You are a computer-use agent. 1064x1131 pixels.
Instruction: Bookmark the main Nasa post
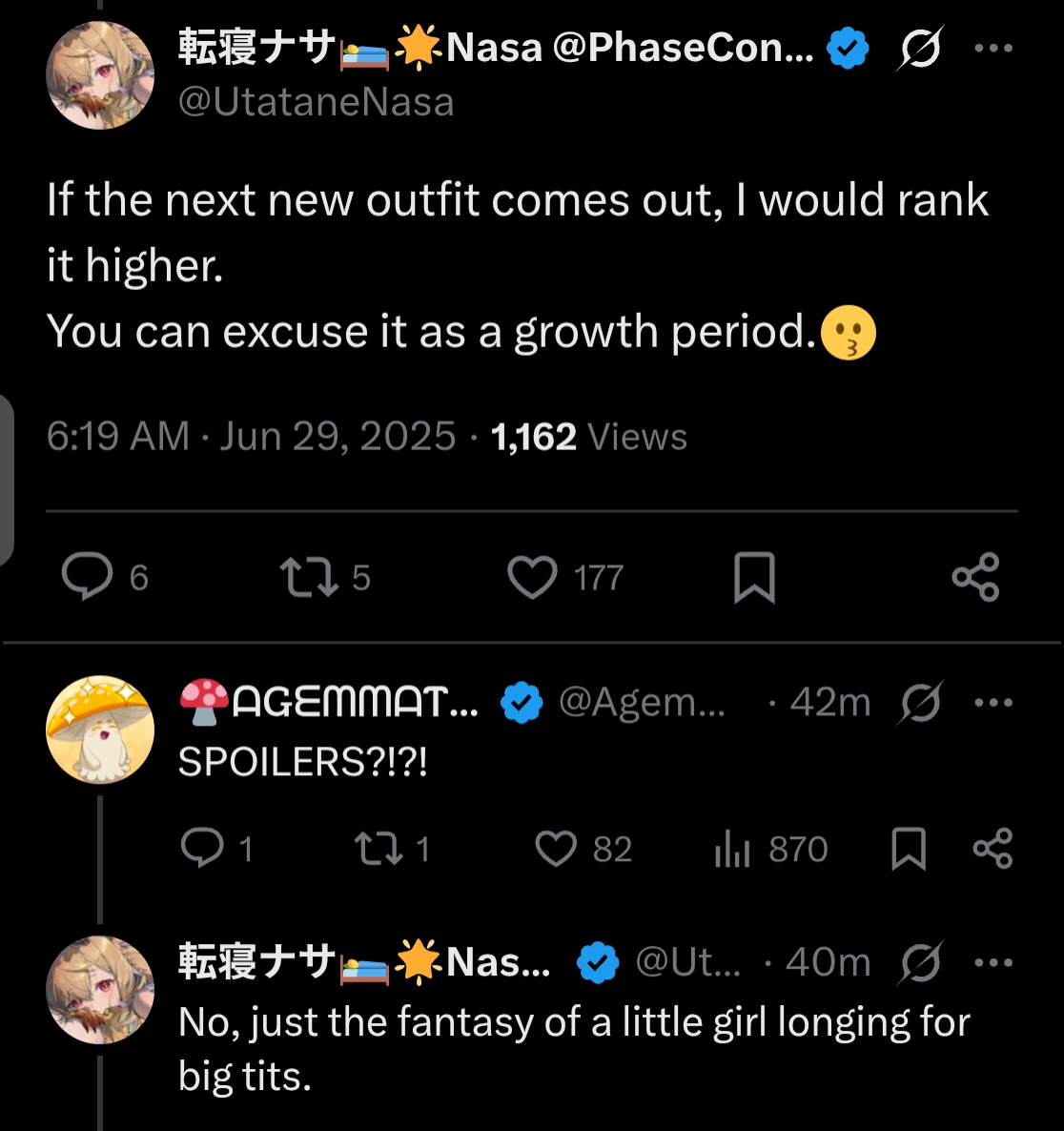[754, 577]
